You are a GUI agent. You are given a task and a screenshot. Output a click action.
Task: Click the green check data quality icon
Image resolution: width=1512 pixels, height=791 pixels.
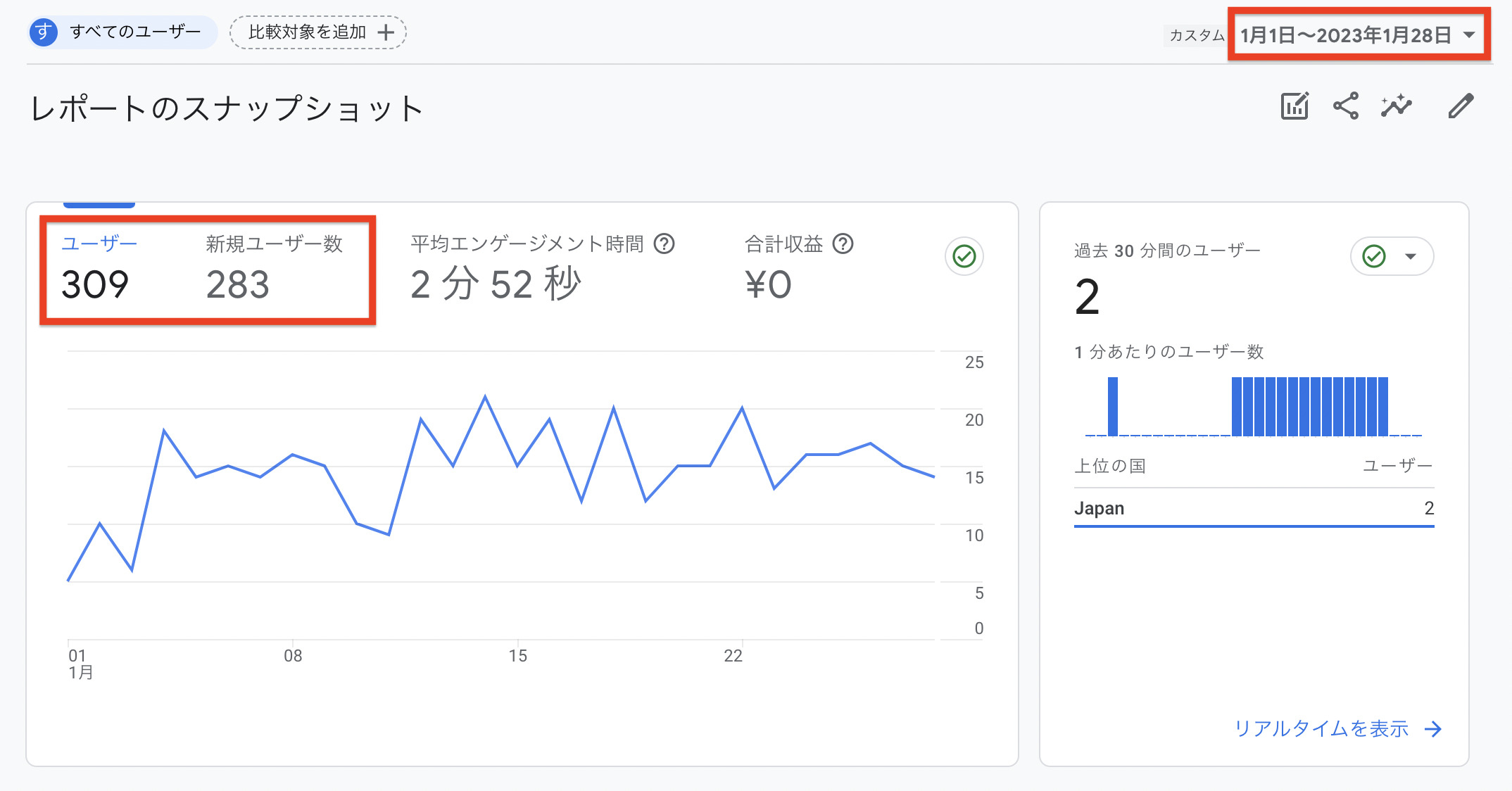[964, 256]
